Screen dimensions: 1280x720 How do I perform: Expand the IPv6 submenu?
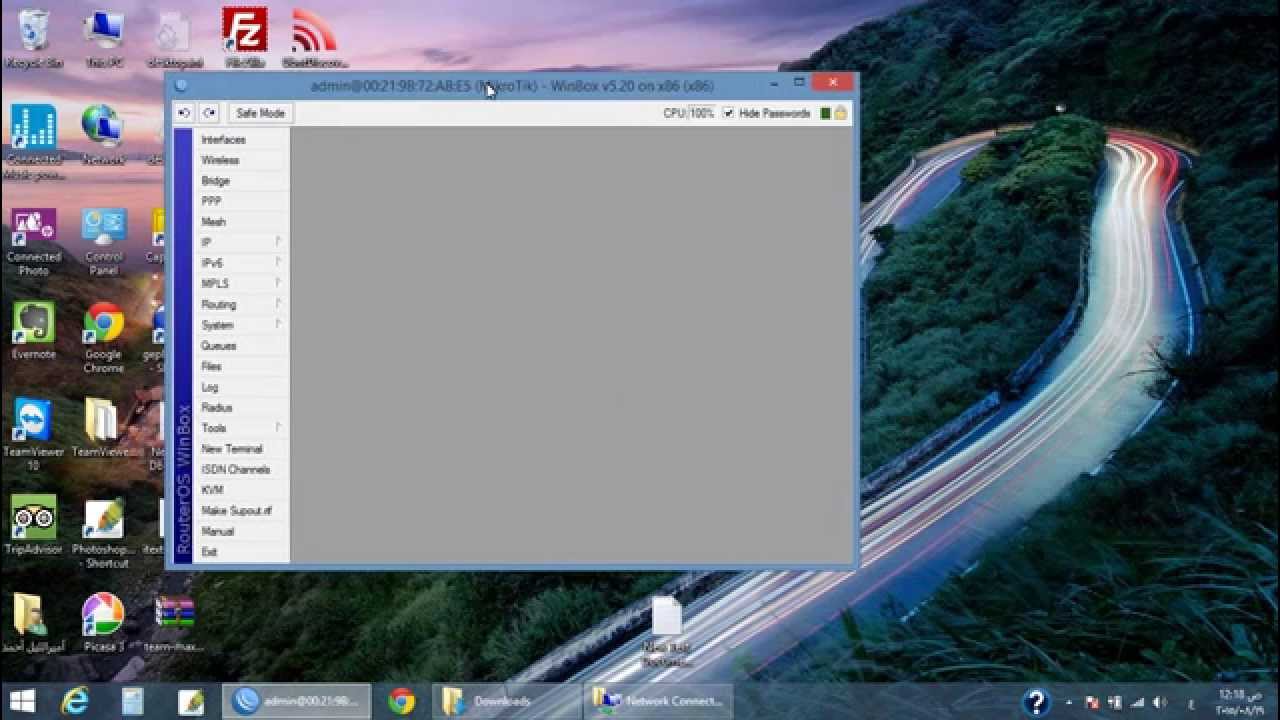pos(241,263)
